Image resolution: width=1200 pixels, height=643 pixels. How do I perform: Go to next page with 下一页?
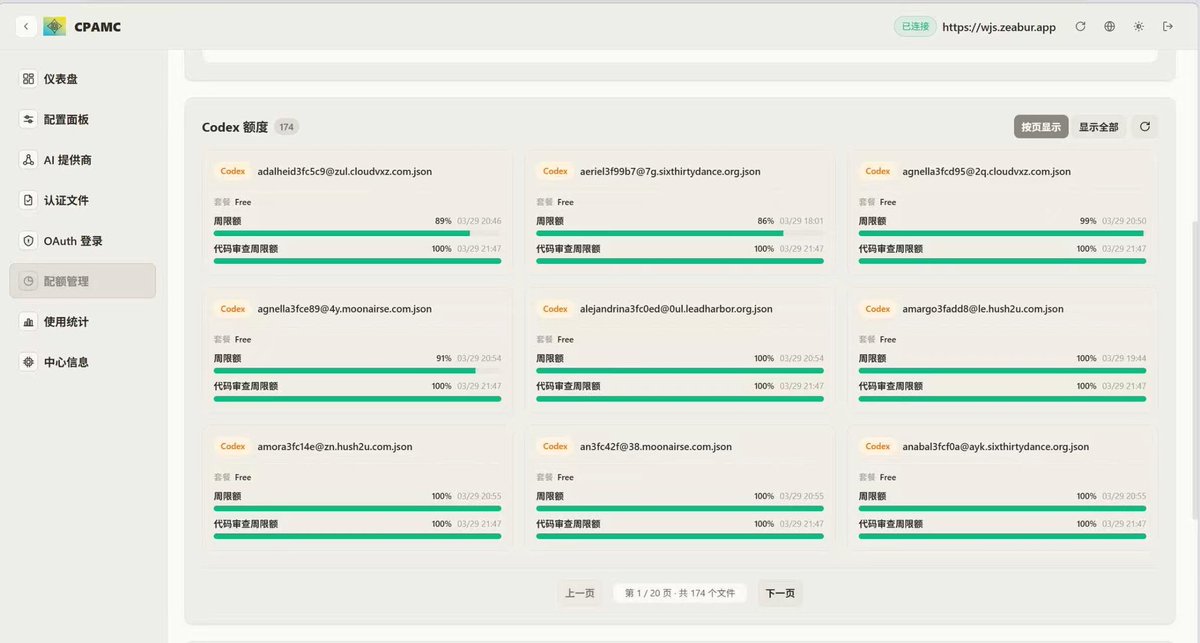click(780, 593)
